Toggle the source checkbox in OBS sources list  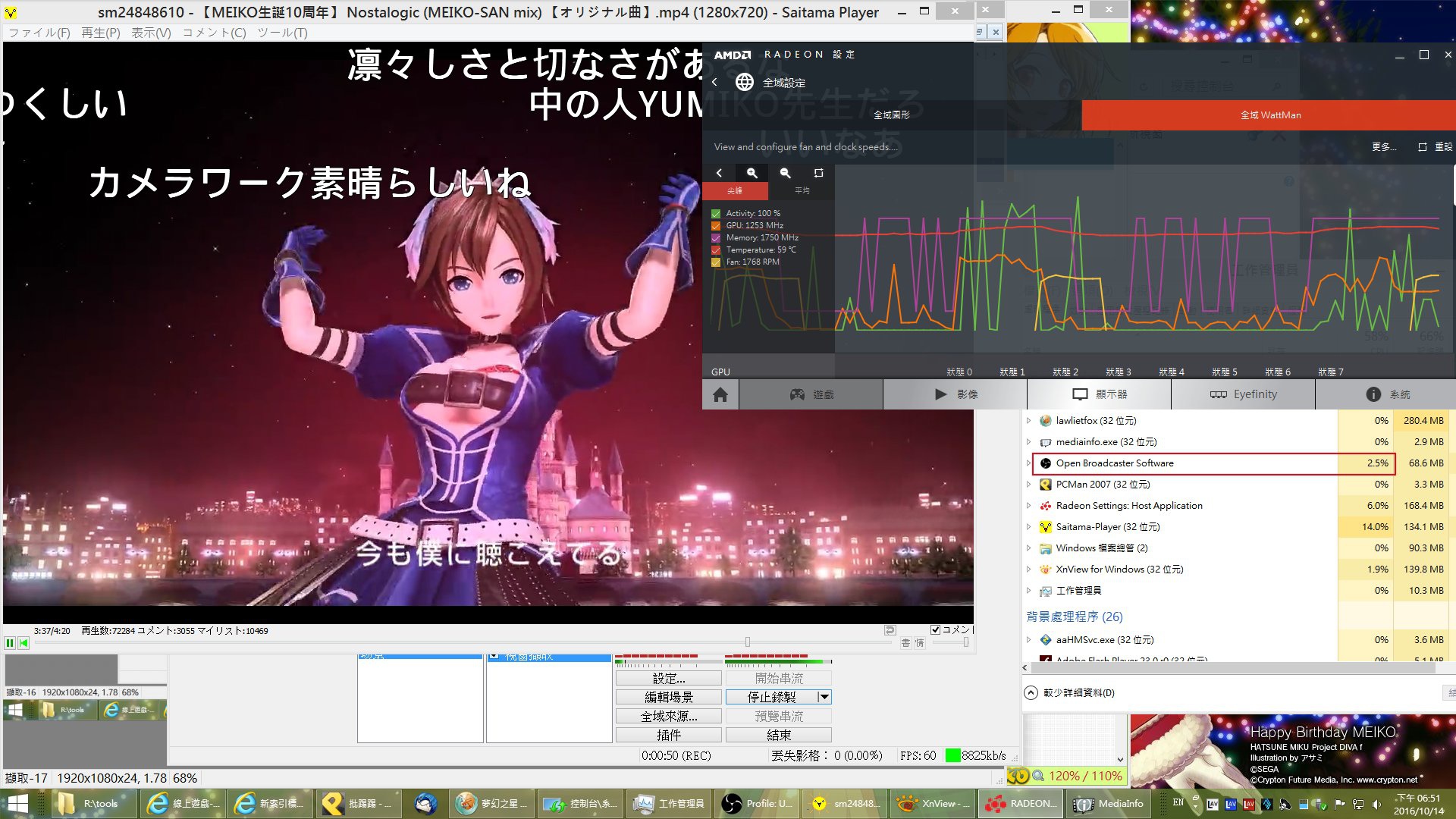point(494,657)
